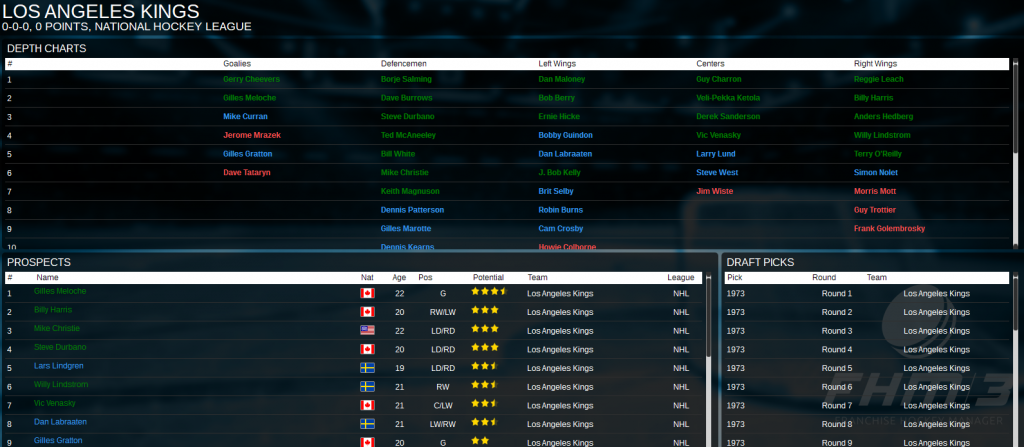Select defenceman Dave Burrows
This screenshot has height=447, width=1024.
click(406, 98)
